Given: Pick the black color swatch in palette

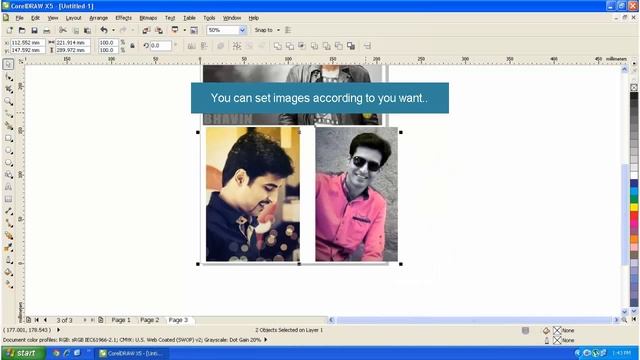Looking at the screenshot, I should pyautogui.click(x=634, y=96).
